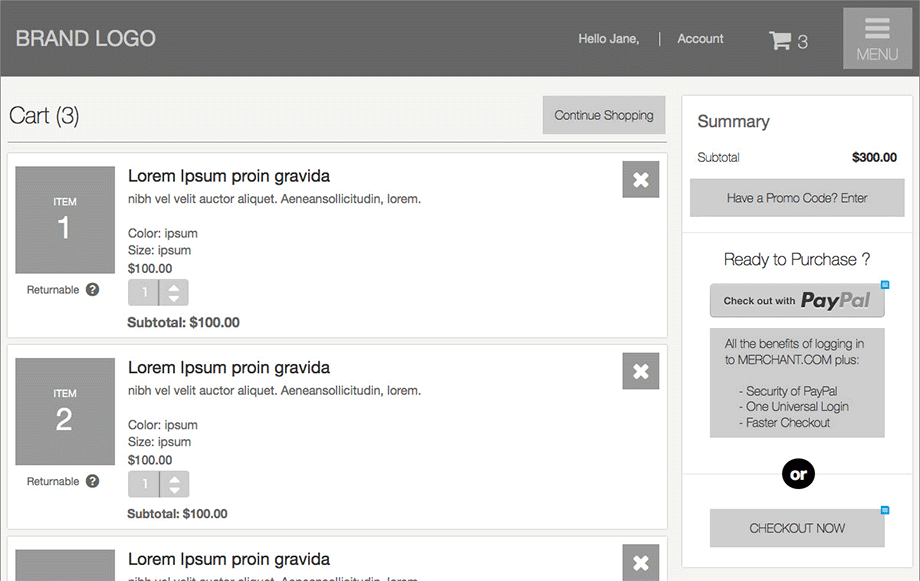The width and height of the screenshot is (920, 581).
Task: Open the Account link in header
Action: (x=700, y=39)
